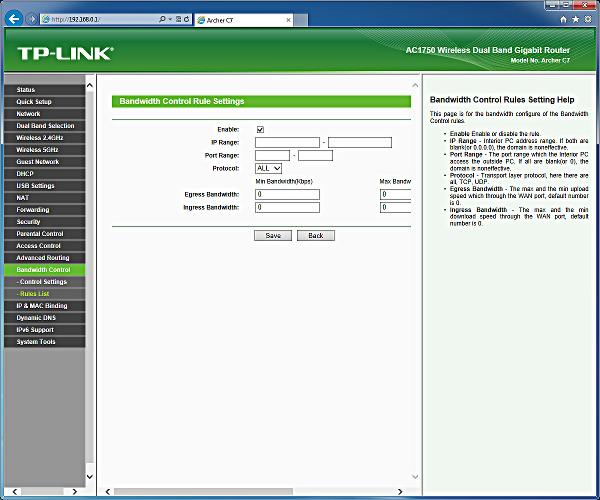The height and width of the screenshot is (500, 600).
Task: Open Advanced Routing menu item
Action: coord(45,258)
